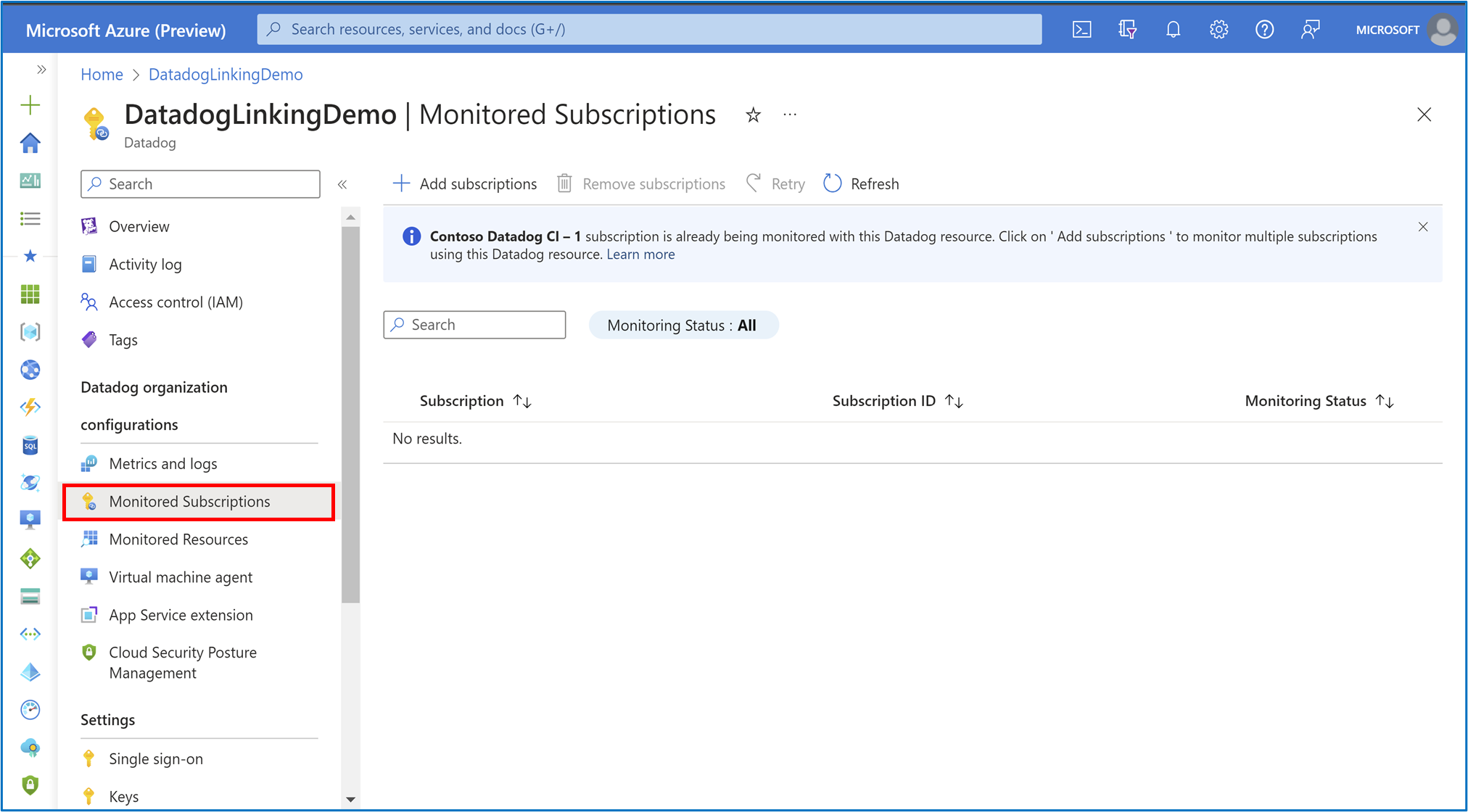This screenshot has width=1468, height=812.
Task: Open portal settings gear
Action: point(1218,30)
